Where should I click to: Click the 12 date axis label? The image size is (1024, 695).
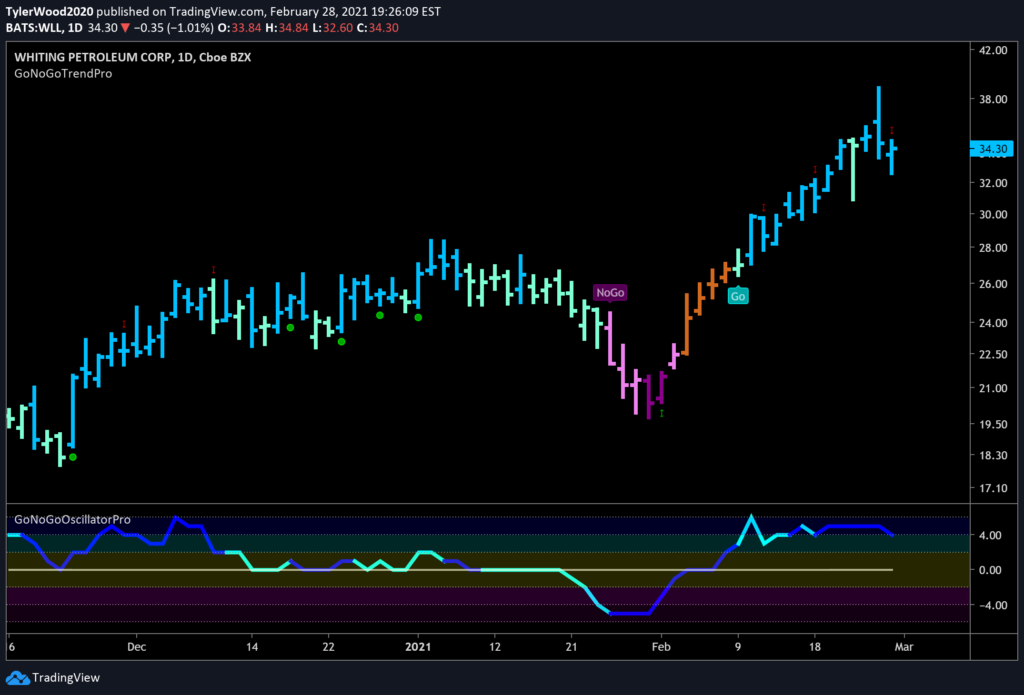coord(494,647)
